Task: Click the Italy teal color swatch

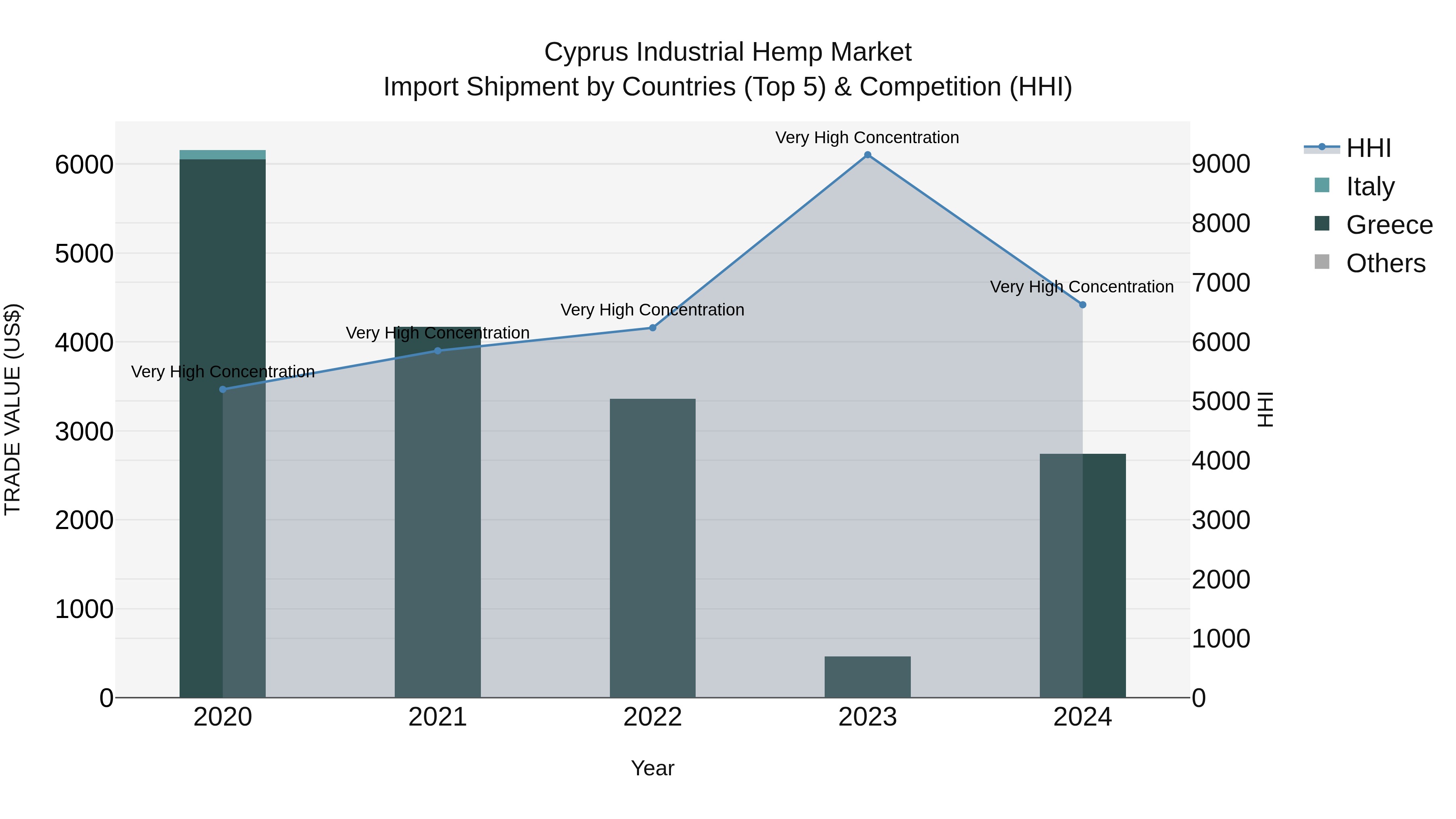Action: click(x=1322, y=185)
